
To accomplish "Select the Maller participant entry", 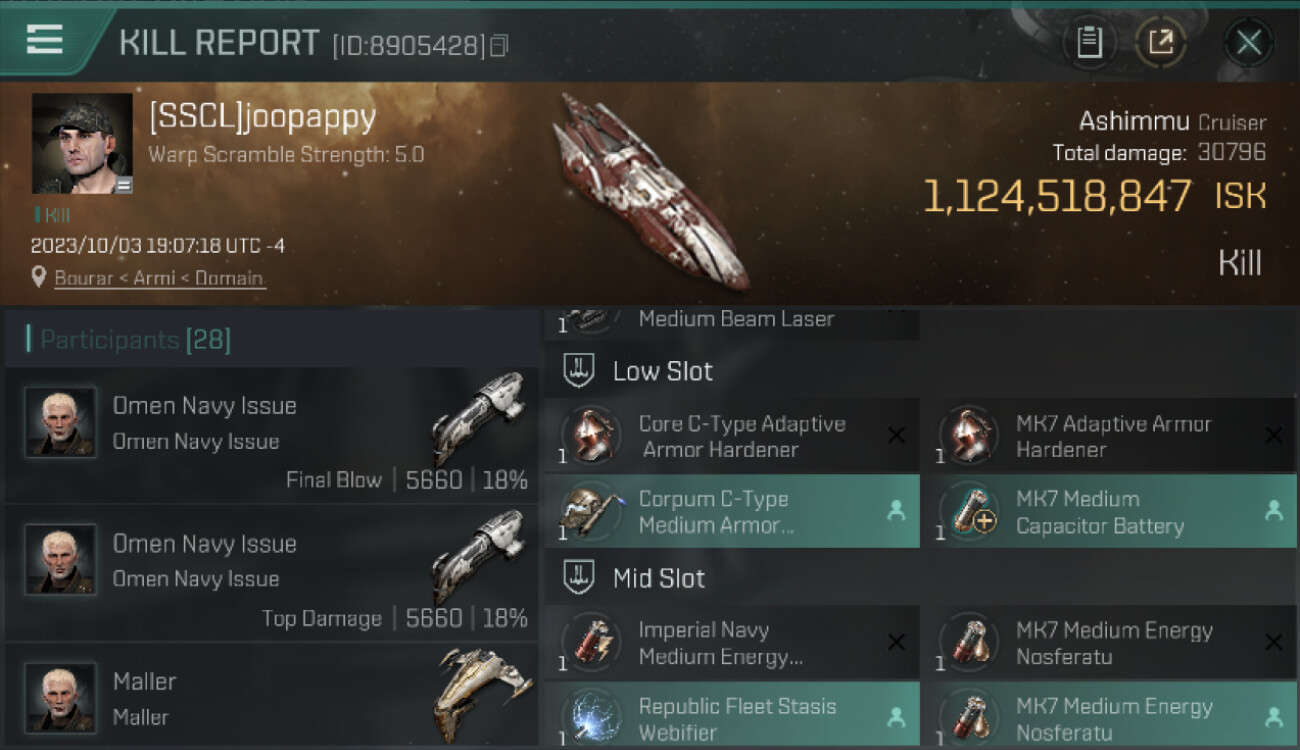I will tap(271, 696).
